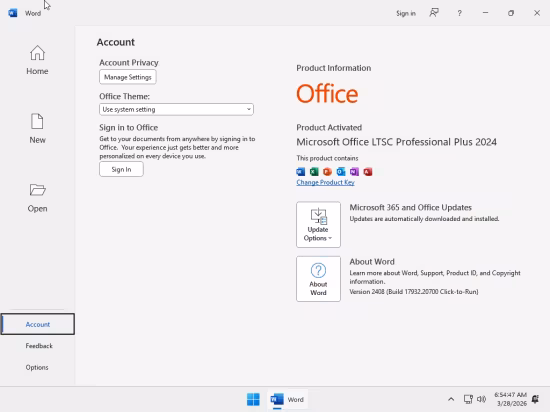Click the Access product icon
The width and height of the screenshot is (550, 412).
coord(368,171)
